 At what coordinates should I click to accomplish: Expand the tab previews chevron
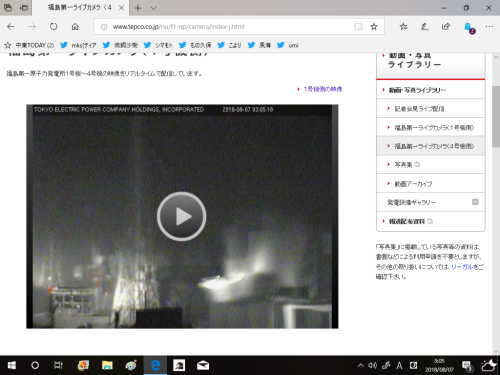[153, 8]
